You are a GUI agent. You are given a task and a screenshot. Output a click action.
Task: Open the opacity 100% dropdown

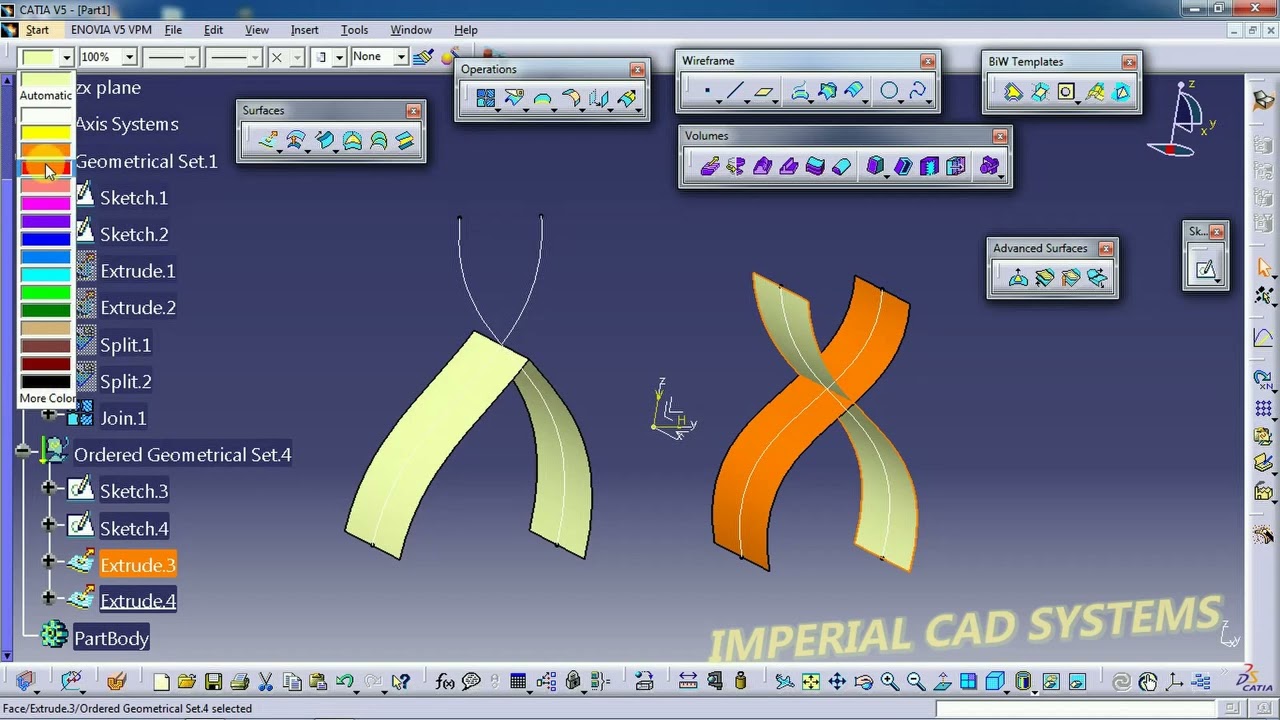click(129, 57)
